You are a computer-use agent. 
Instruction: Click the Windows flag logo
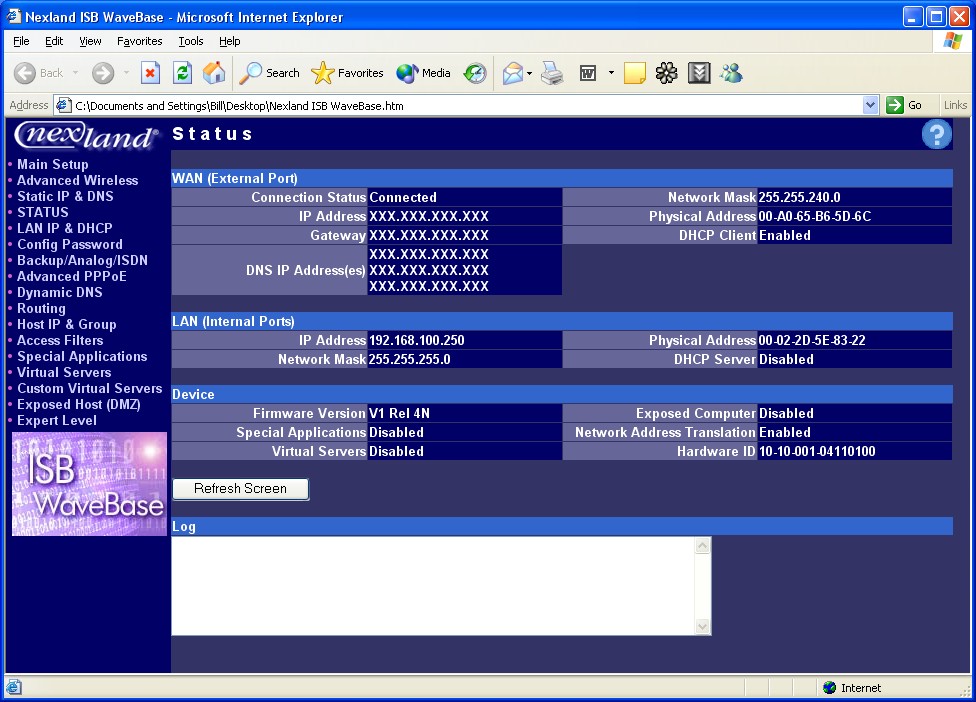pyautogui.click(x=952, y=41)
